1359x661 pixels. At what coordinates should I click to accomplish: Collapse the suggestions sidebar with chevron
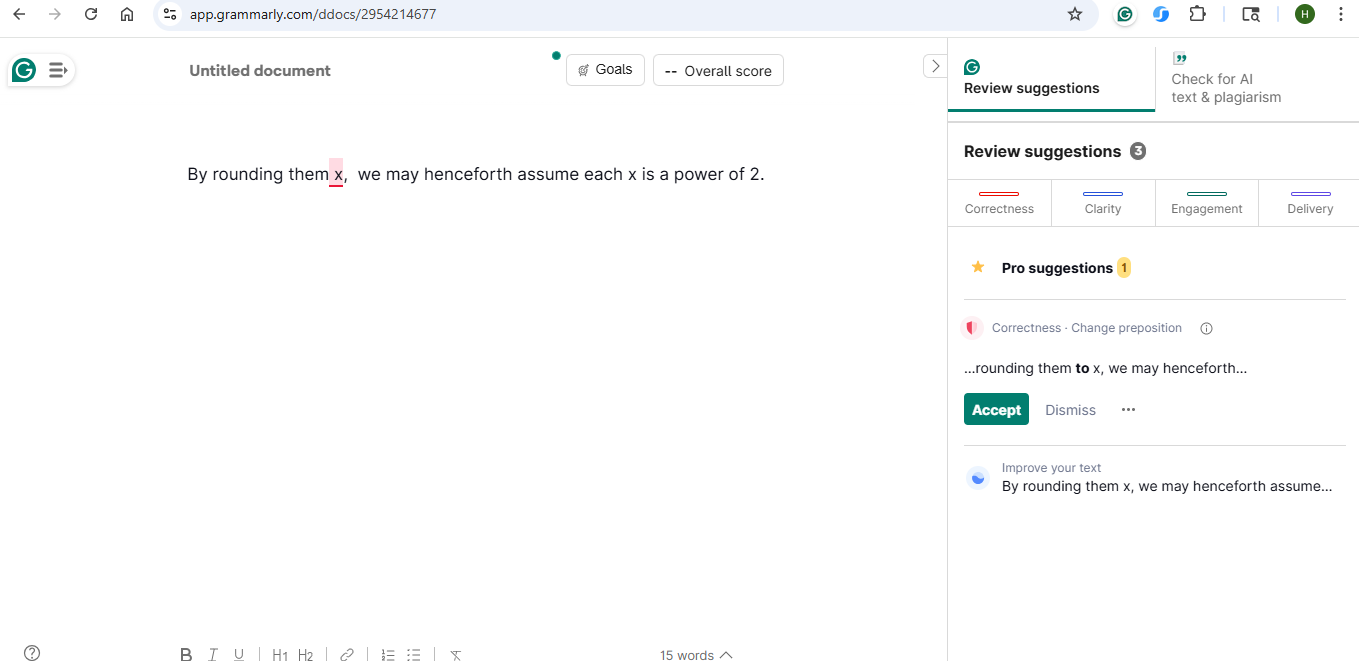(935, 66)
